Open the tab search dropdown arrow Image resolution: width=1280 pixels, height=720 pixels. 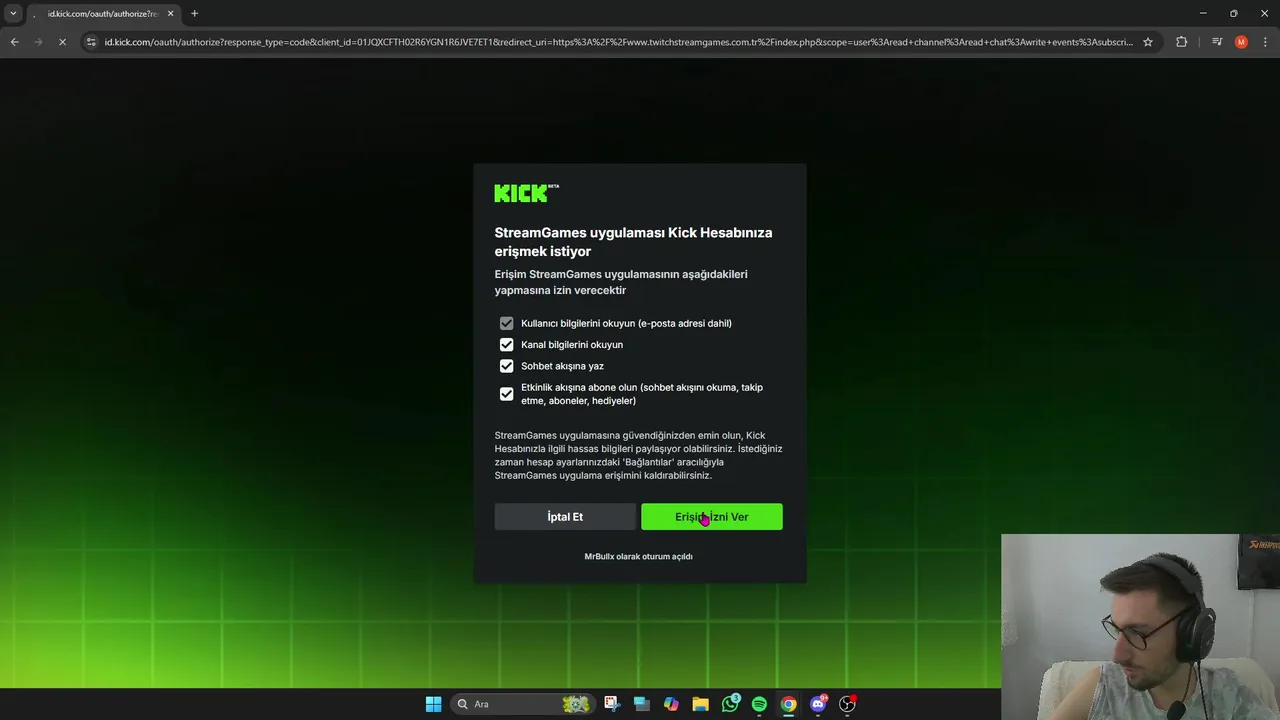point(13,13)
